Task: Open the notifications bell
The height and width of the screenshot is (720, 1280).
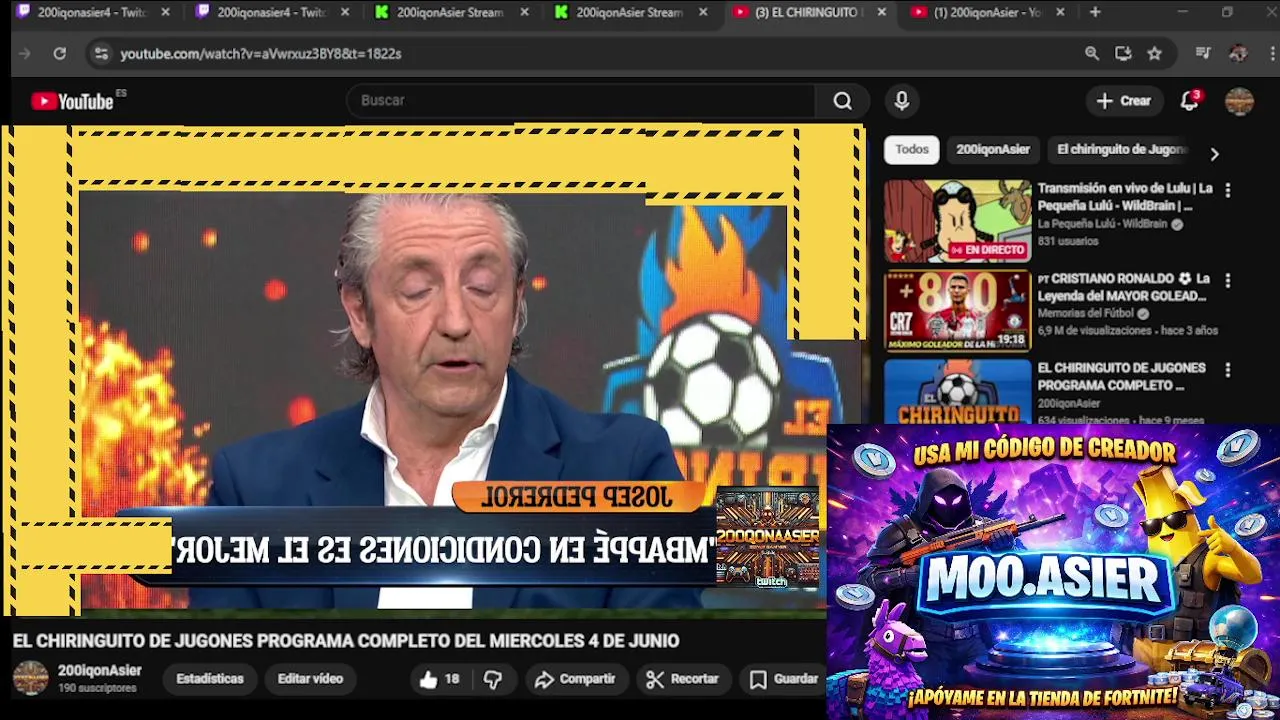Action: pos(1189,101)
